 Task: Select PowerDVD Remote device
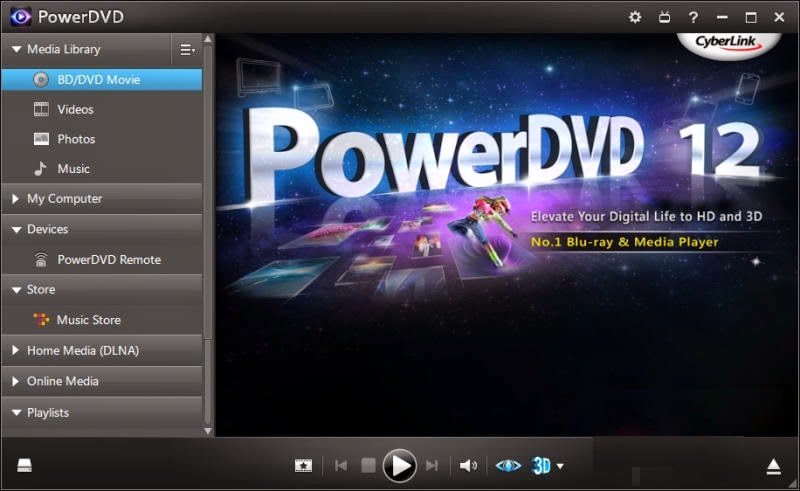click(x=102, y=260)
